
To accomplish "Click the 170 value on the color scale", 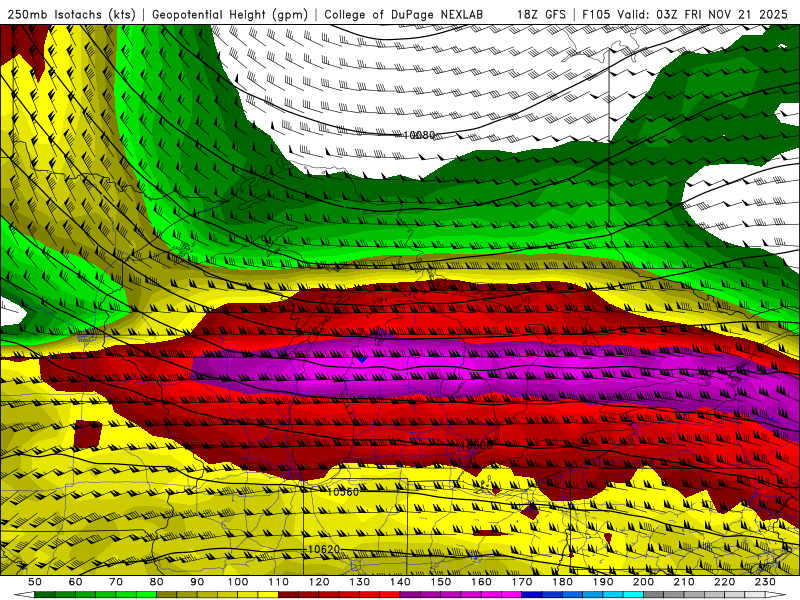I will tap(521, 582).
